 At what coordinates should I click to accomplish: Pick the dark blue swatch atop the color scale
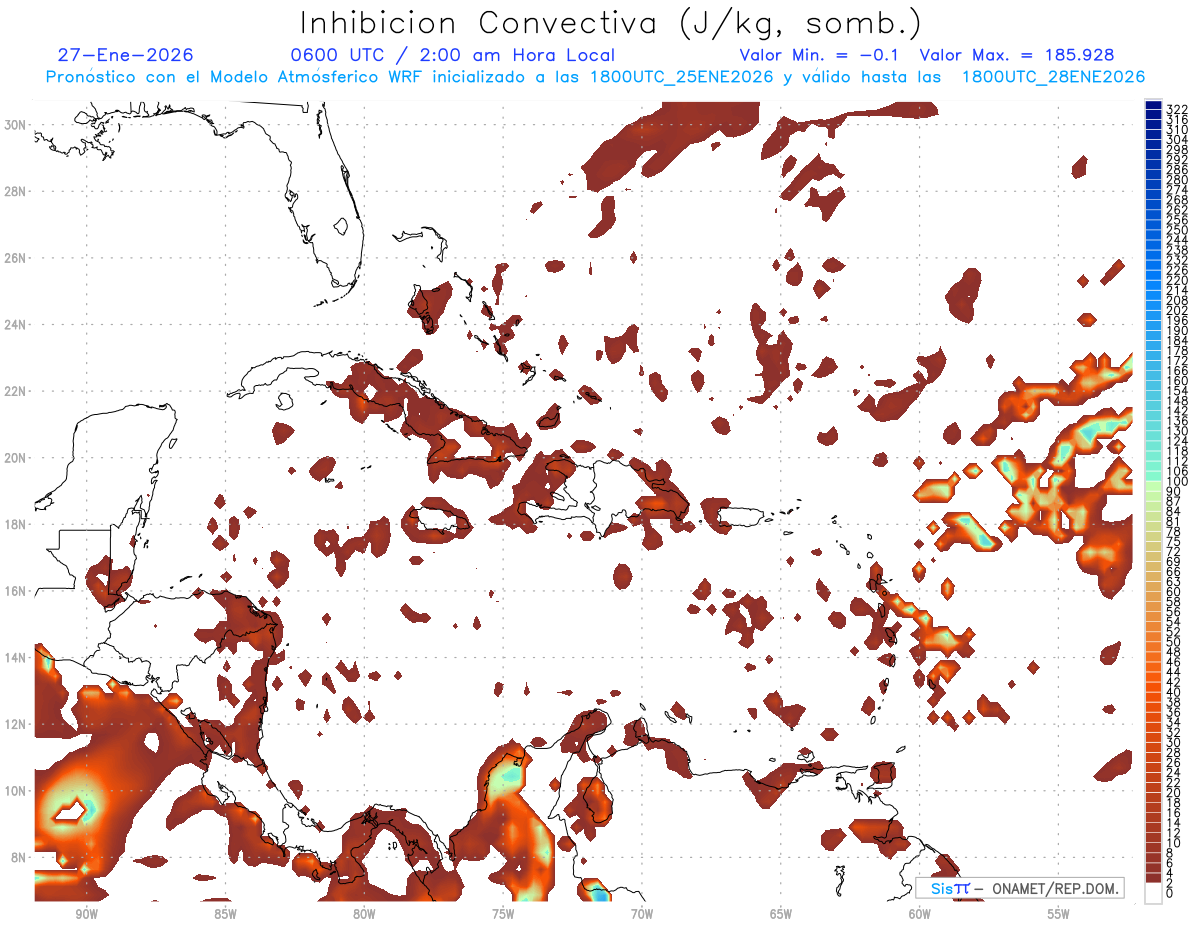tap(1153, 105)
